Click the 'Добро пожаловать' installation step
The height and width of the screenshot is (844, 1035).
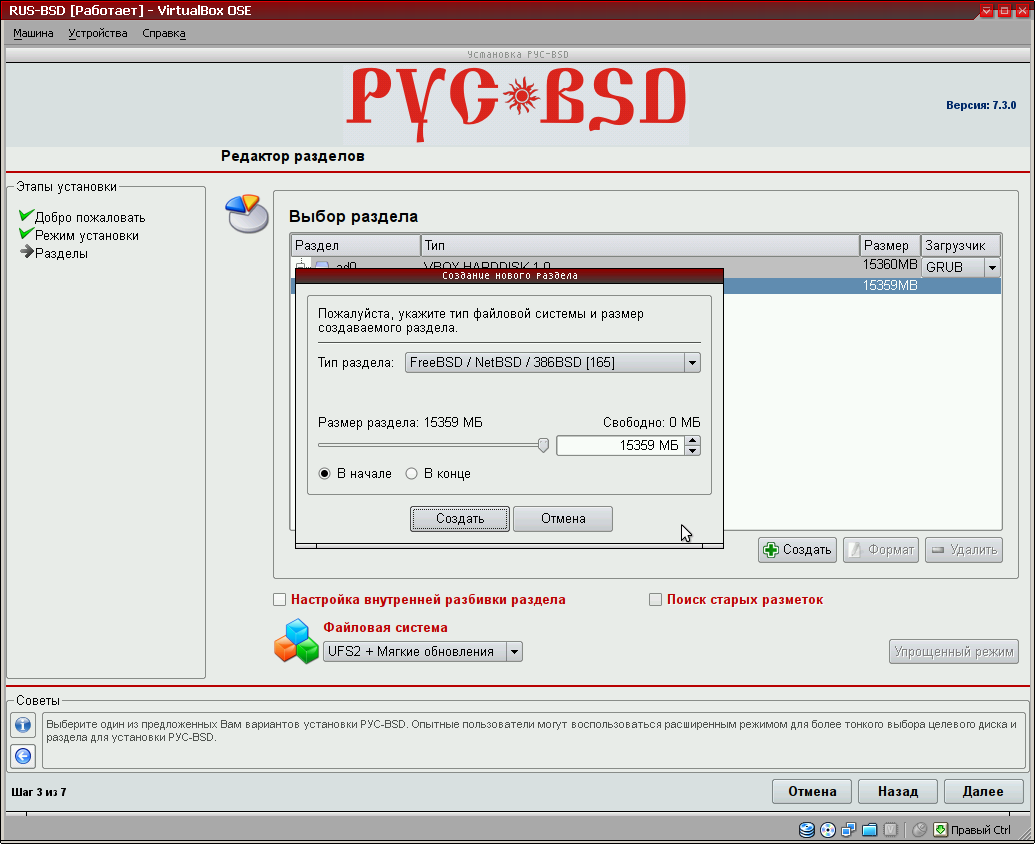click(x=90, y=218)
